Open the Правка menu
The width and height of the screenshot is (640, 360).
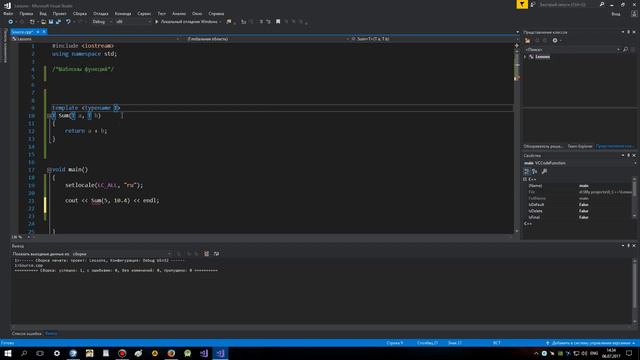pos(26,13)
